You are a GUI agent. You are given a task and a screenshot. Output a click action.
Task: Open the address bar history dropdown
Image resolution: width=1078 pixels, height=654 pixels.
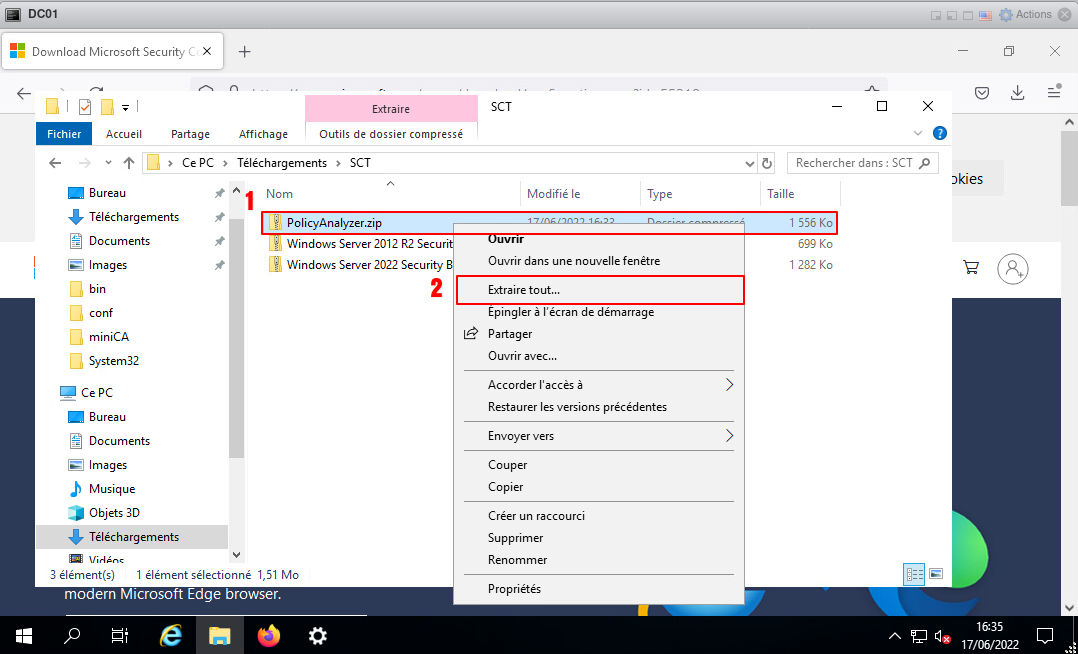click(x=750, y=163)
